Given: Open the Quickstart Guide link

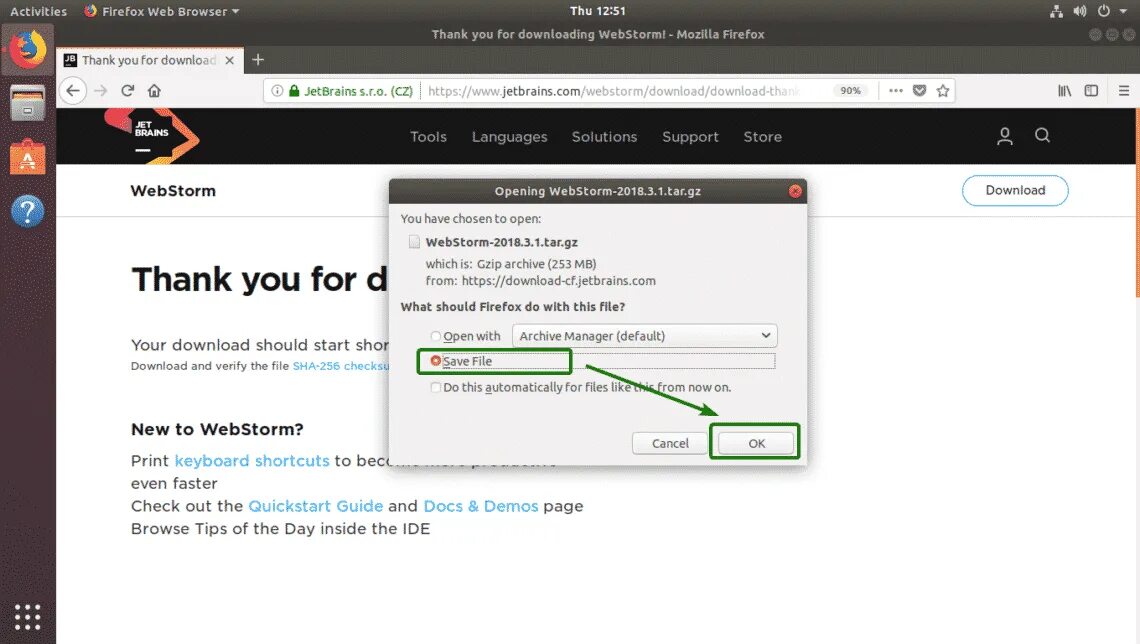Looking at the screenshot, I should [x=316, y=506].
